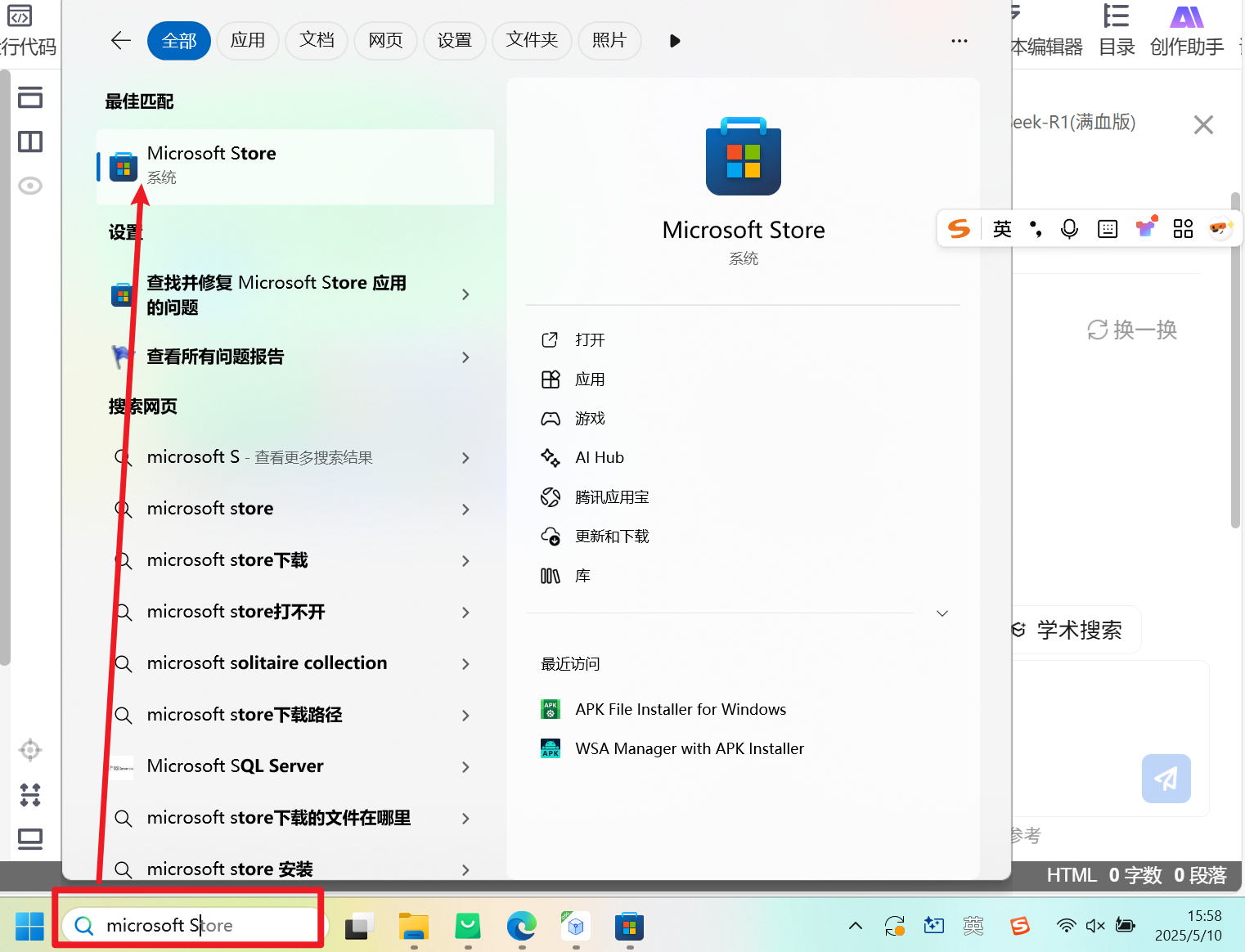The width and height of the screenshot is (1245, 952).
Task: Open the Microsoft Store best match result
Action: coord(295,166)
